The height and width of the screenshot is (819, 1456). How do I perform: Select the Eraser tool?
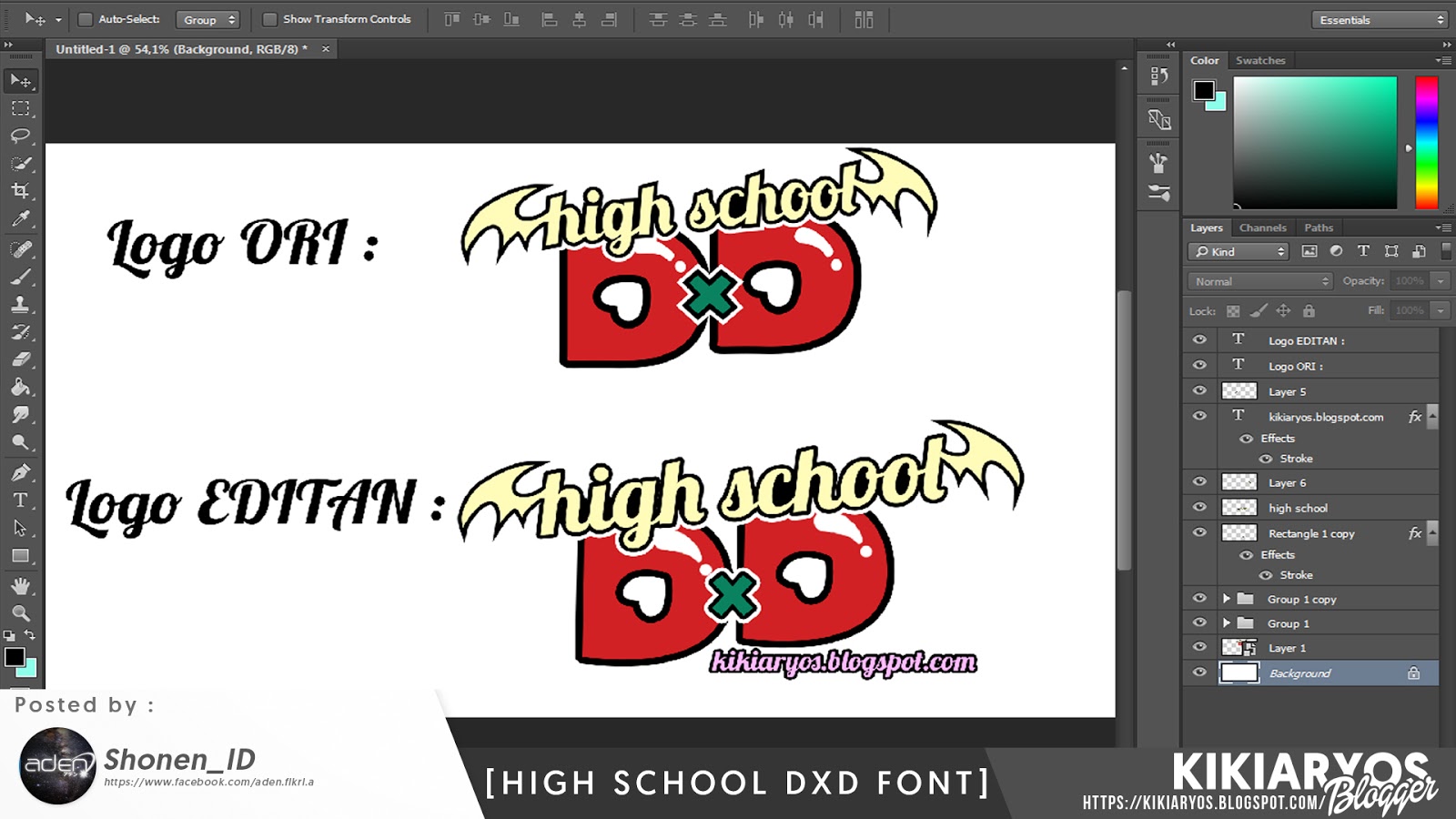click(x=21, y=359)
